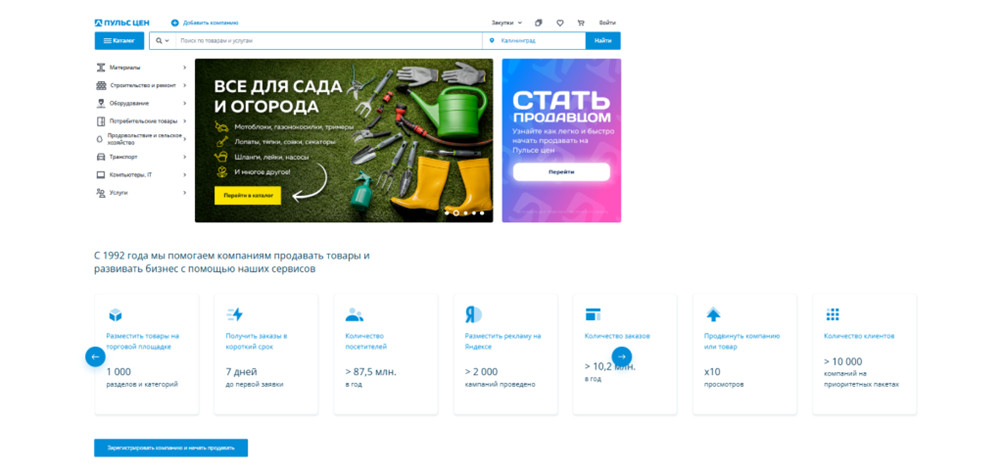Select the active second banner carousel dot
Image resolution: width=1003 pixels, height=475 pixels.
[455, 213]
